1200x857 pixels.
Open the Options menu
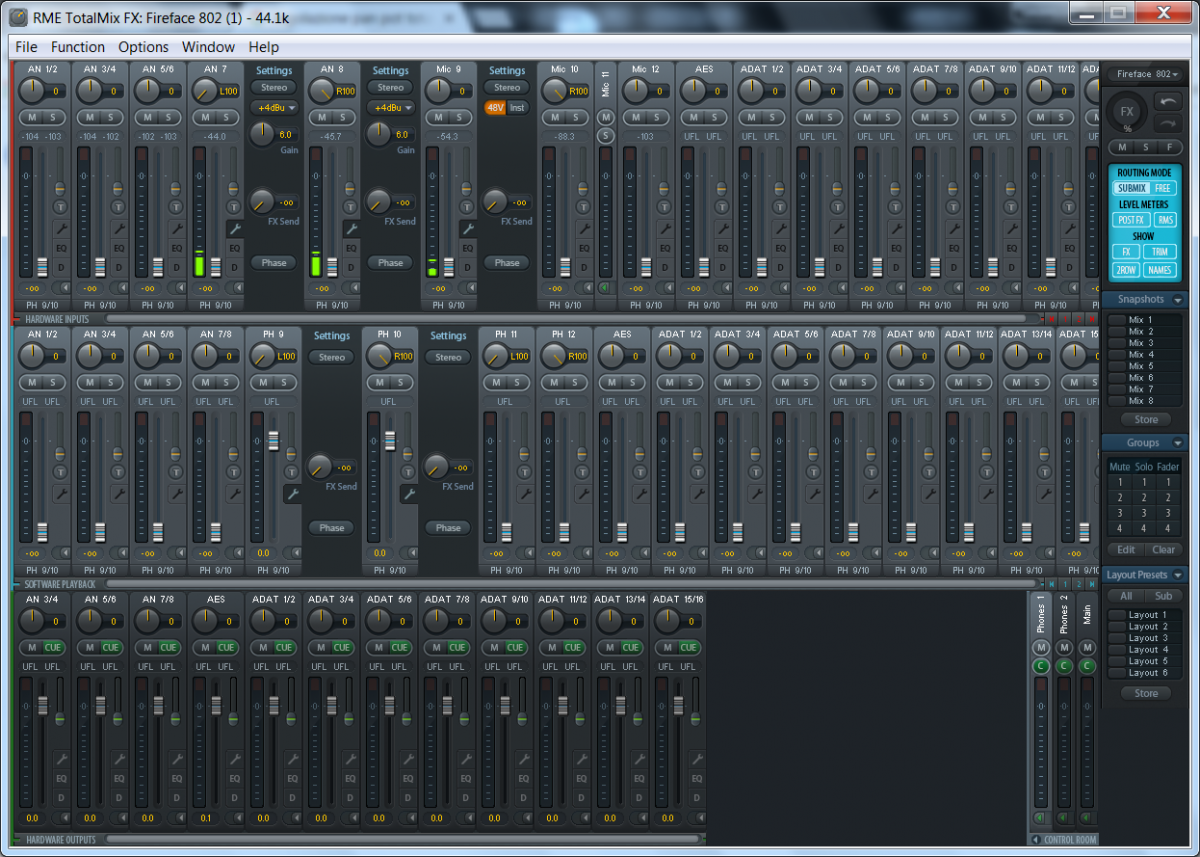point(143,47)
